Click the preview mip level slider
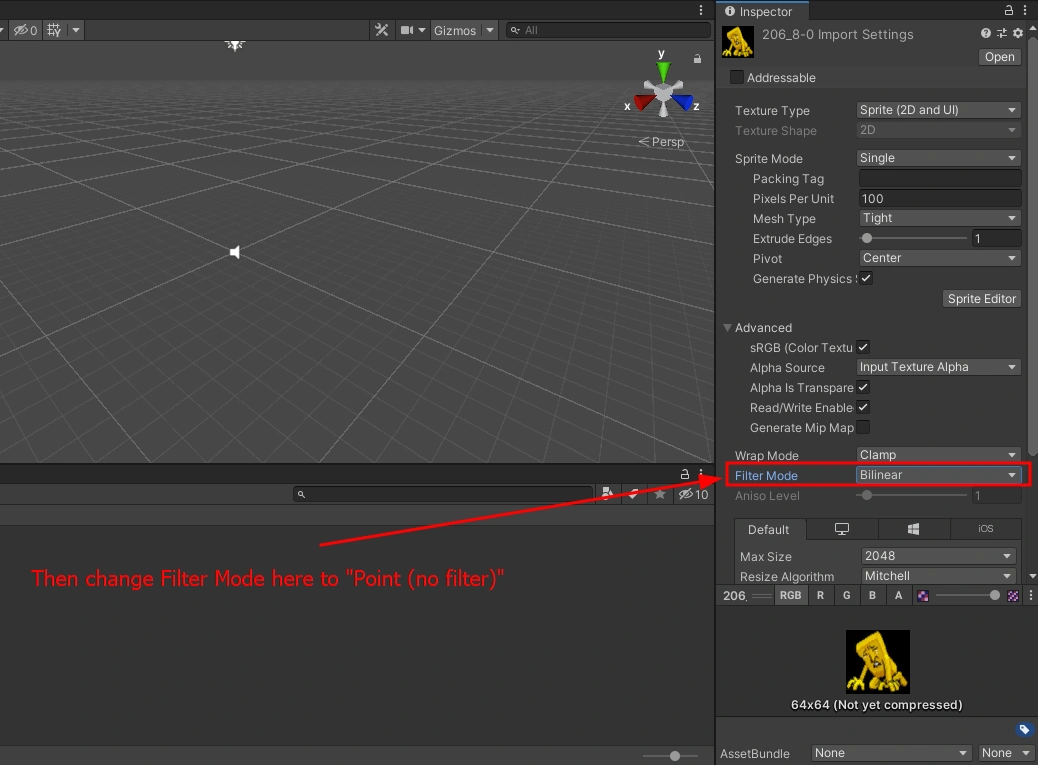This screenshot has height=765, width=1038. click(x=967, y=596)
